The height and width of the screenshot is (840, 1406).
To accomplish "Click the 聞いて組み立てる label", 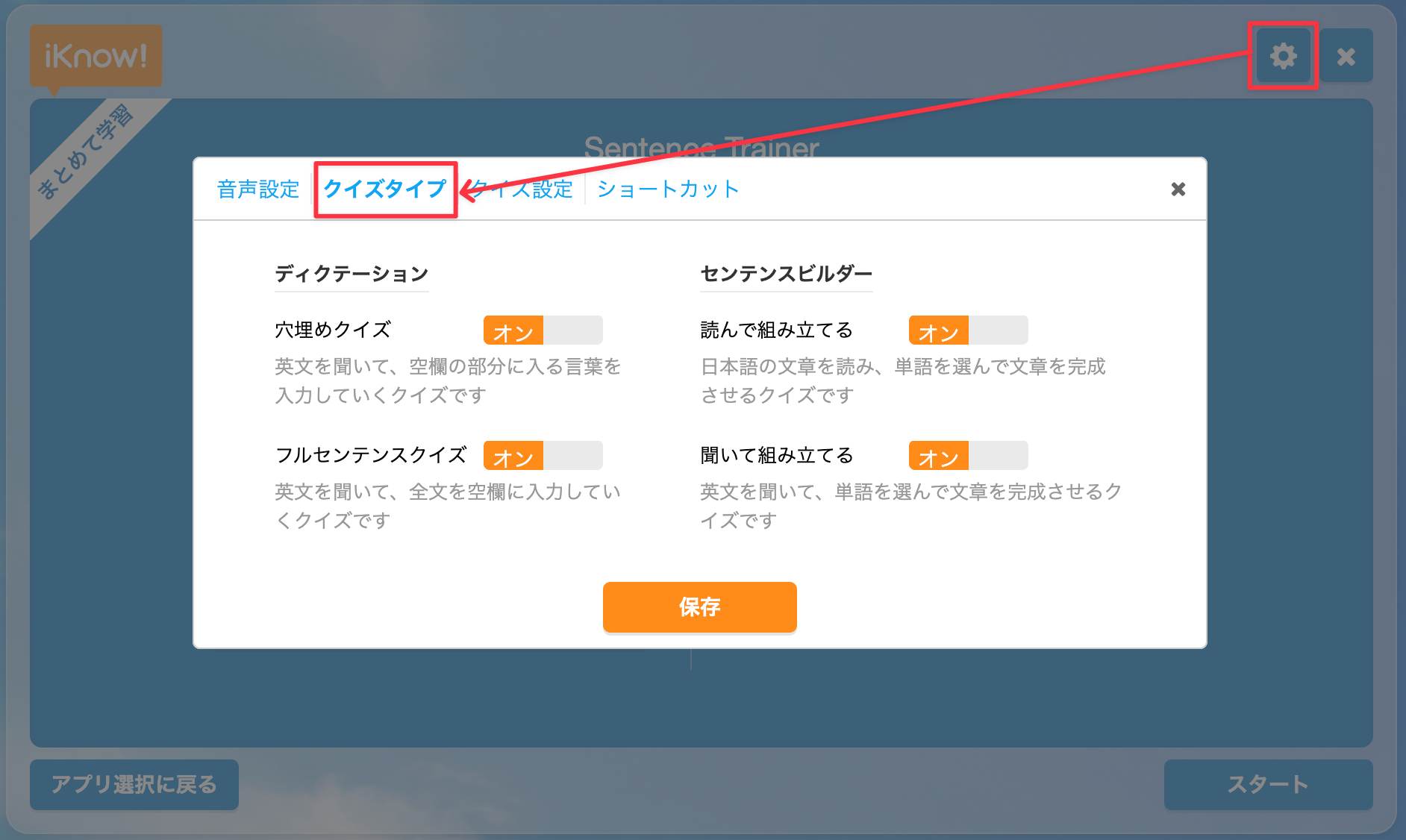I will pos(777,455).
